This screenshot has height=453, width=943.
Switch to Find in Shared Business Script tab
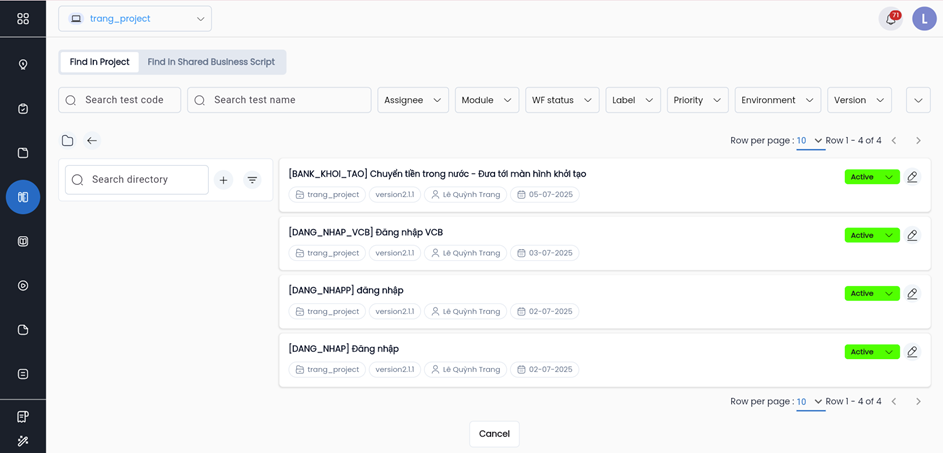click(211, 62)
